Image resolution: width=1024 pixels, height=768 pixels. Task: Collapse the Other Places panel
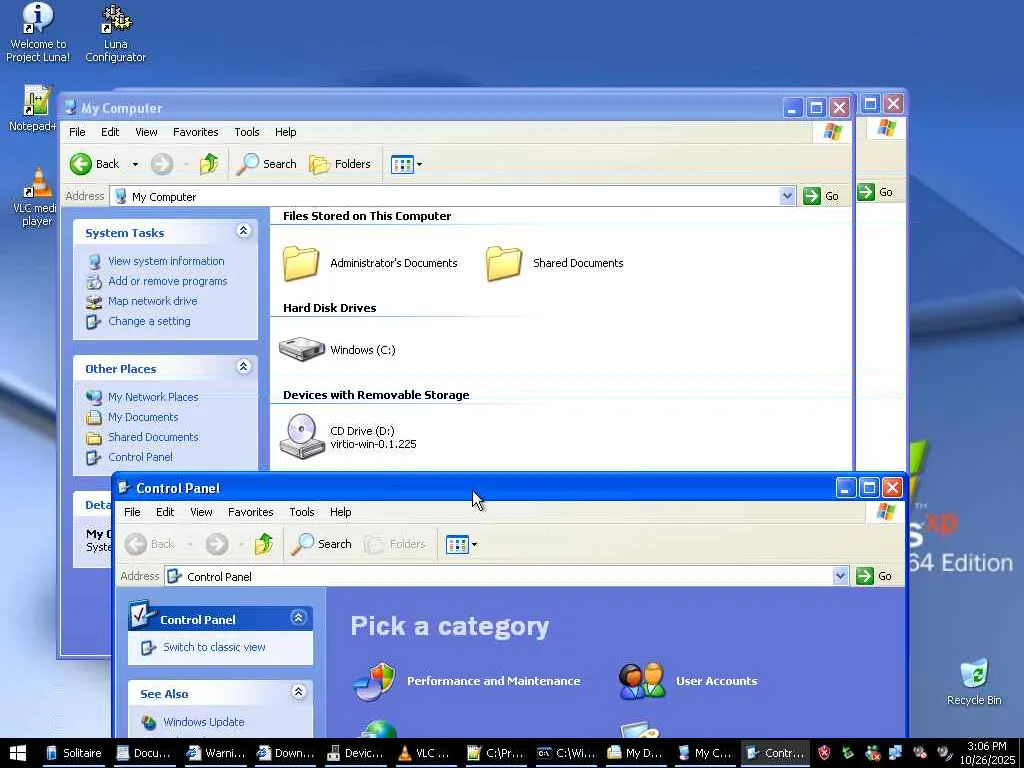coord(244,367)
